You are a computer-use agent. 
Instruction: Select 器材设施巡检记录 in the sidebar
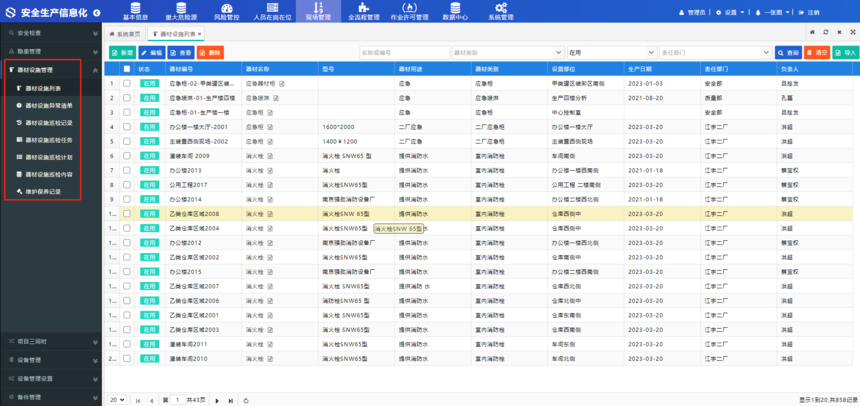pyautogui.click(x=48, y=122)
